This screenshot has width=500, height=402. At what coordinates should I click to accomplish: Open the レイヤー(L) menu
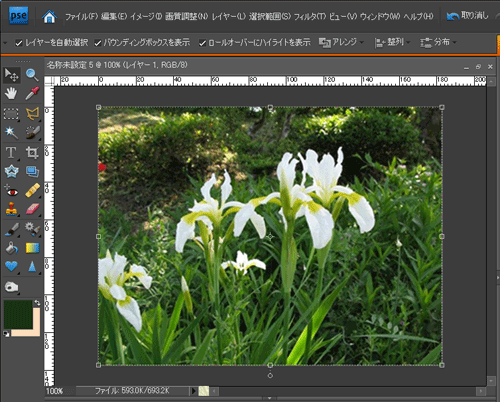pos(229,16)
